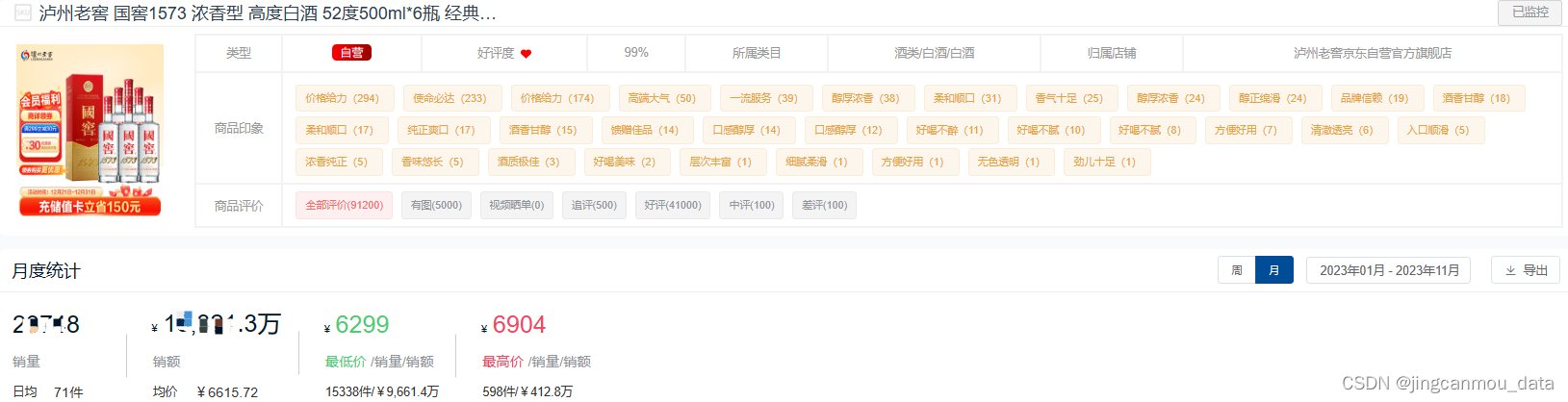Choose the 追评(500) review filter
This screenshot has width=1568, height=402.
pyautogui.click(x=594, y=205)
